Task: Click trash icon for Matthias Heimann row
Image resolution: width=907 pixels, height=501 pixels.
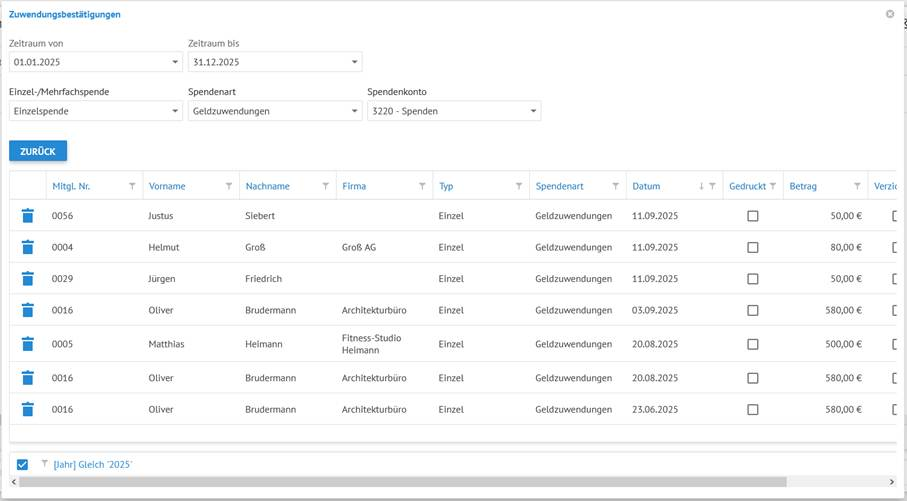Action: (28, 344)
